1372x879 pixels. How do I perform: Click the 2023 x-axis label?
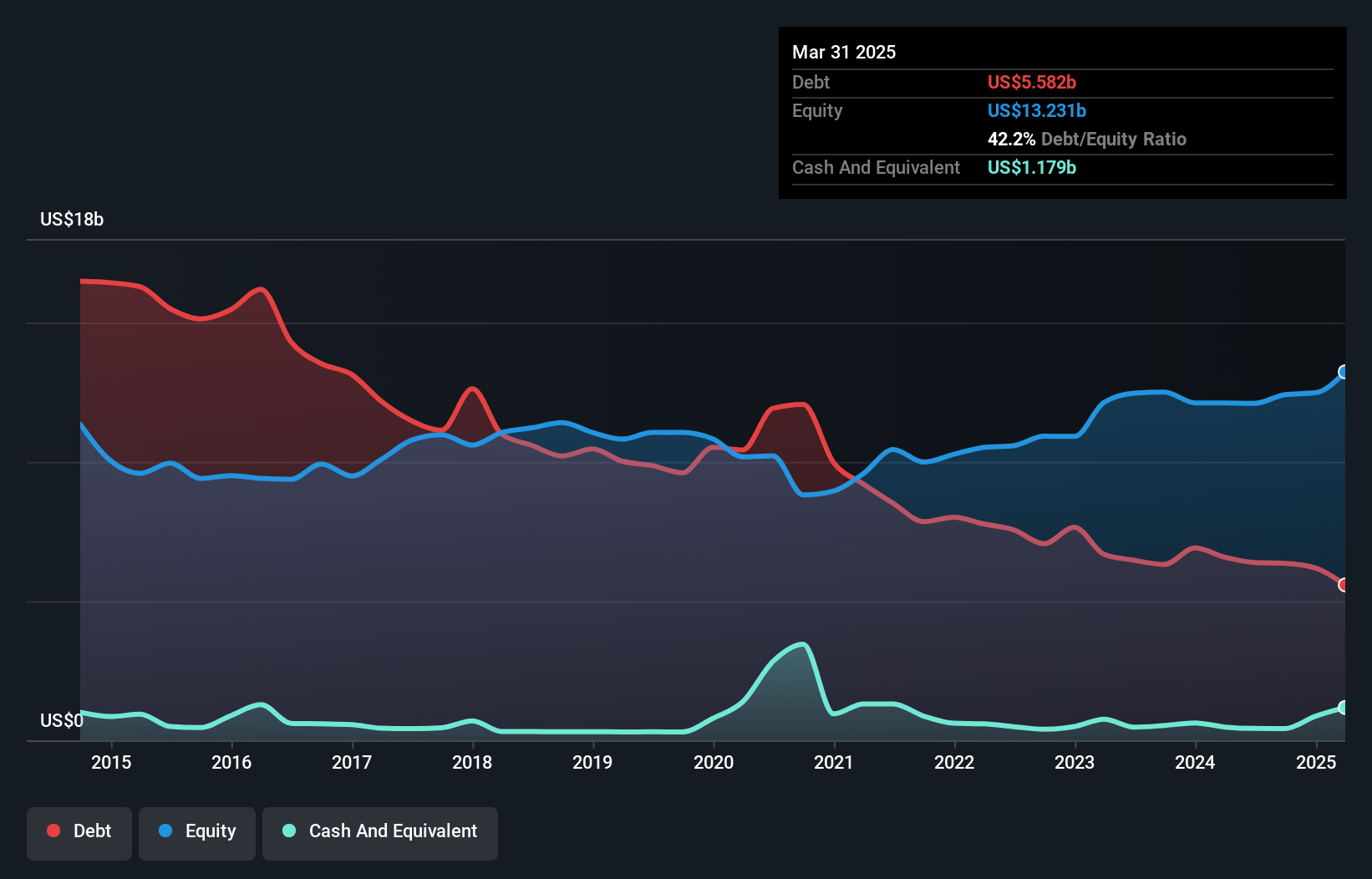(x=1075, y=762)
